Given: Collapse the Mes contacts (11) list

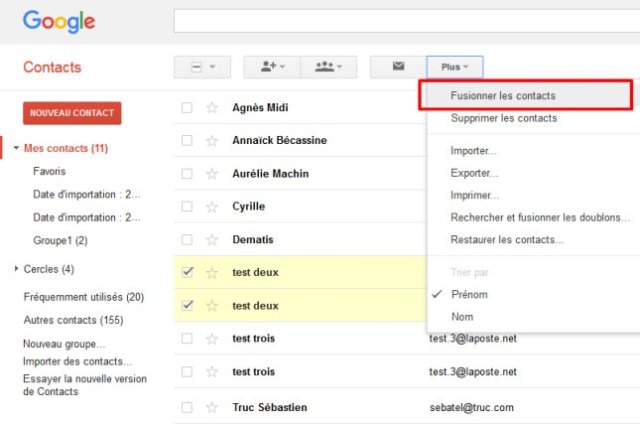Looking at the screenshot, I should [x=17, y=149].
